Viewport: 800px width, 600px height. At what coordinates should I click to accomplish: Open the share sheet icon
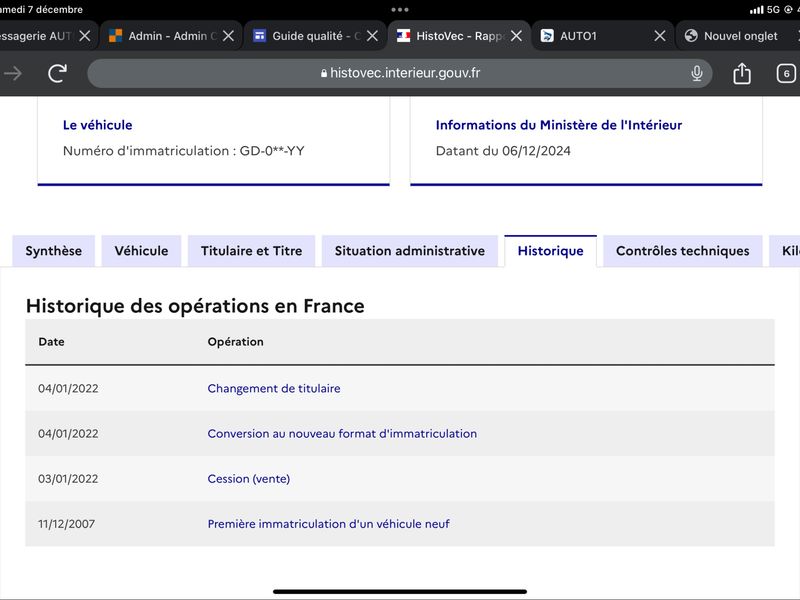tap(742, 73)
